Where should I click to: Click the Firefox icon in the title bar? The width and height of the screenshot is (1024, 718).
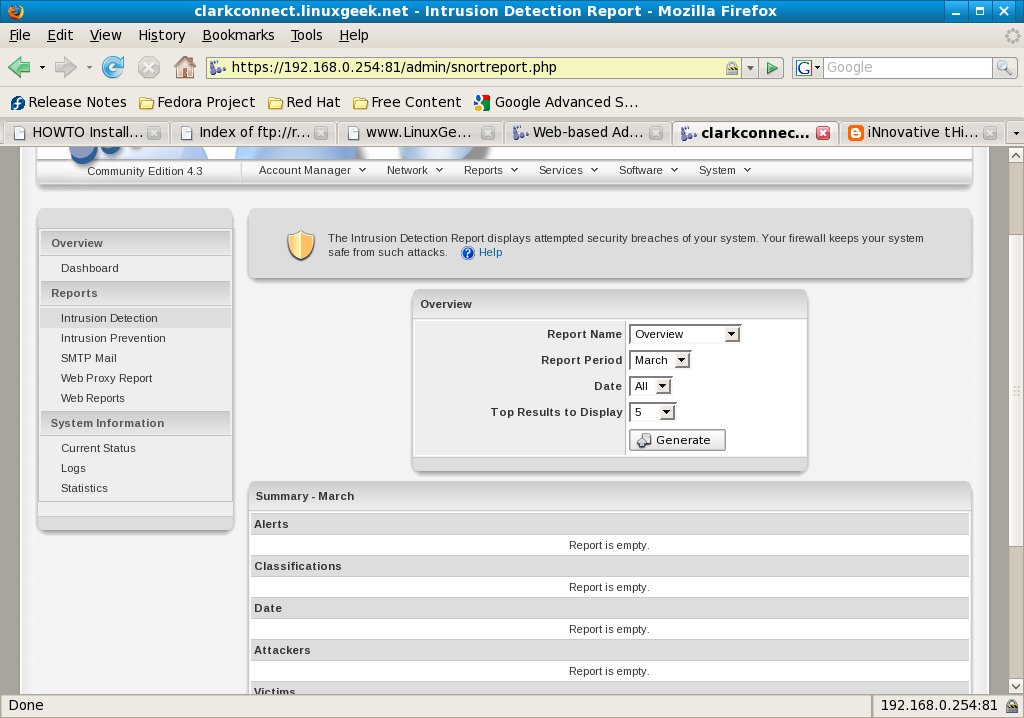point(16,11)
